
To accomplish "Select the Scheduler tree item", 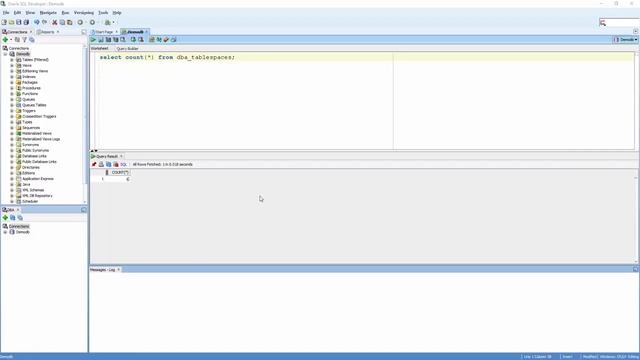I will pyautogui.click(x=30, y=202).
